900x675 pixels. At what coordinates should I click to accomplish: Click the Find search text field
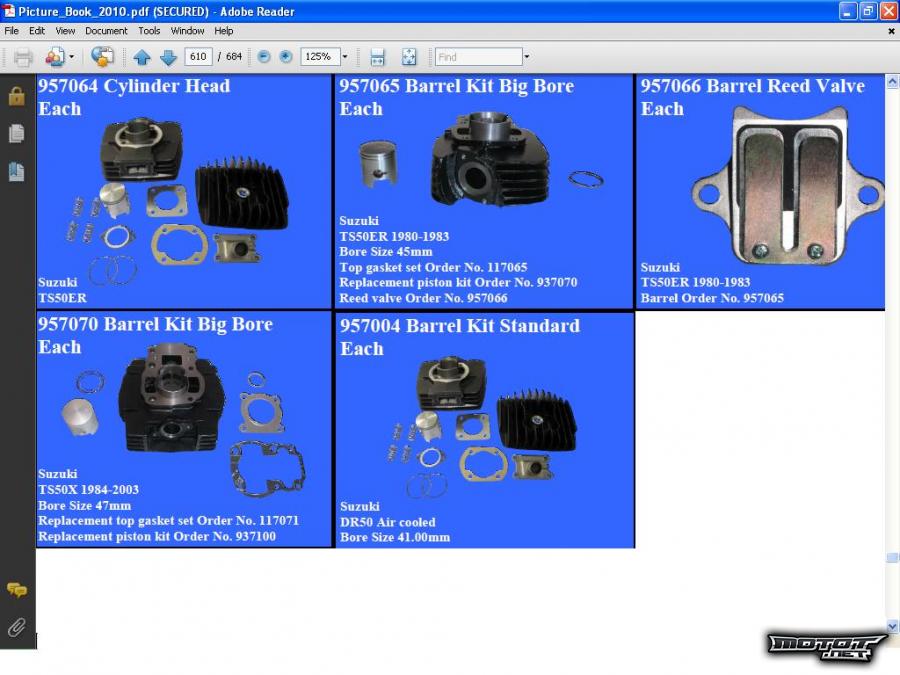tap(478, 57)
